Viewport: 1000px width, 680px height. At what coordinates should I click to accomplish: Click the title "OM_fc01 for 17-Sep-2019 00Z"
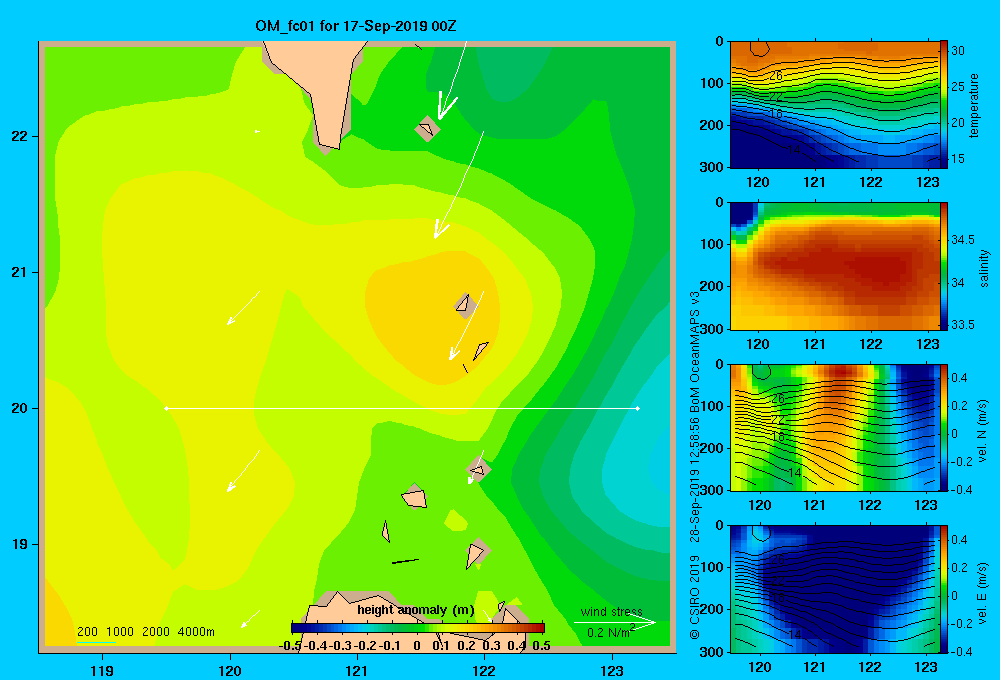[x=356, y=26]
